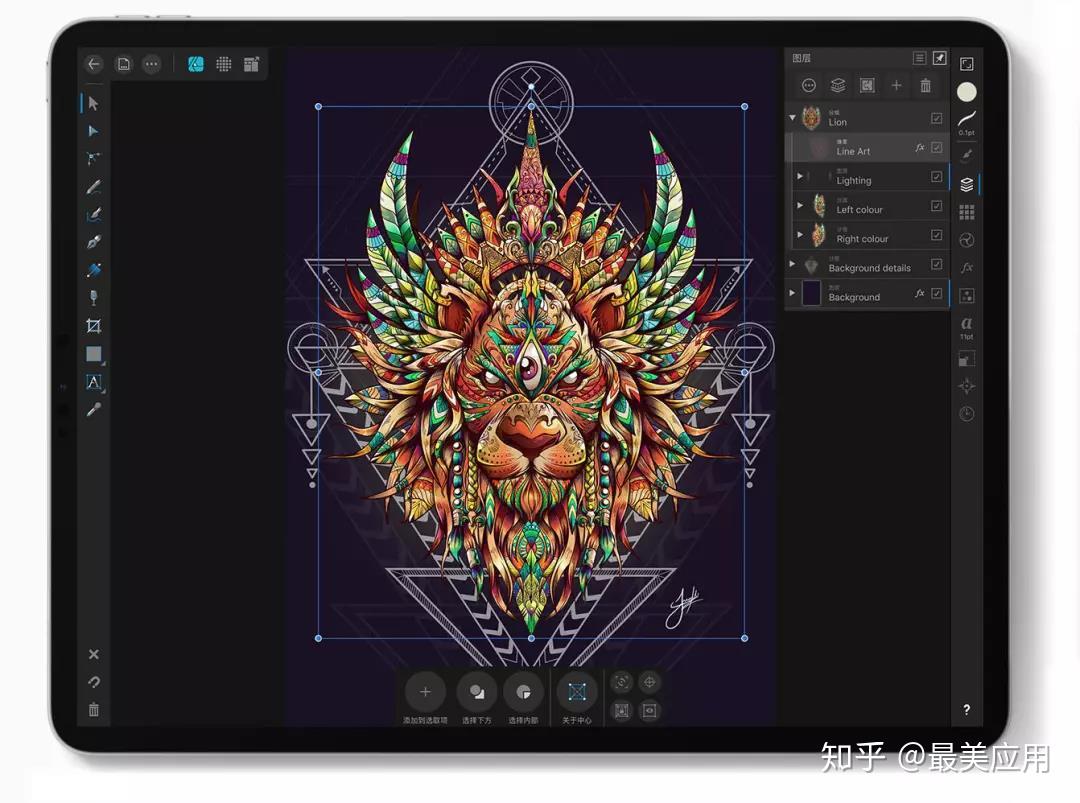Open the Appearance studio below text icon
Viewport: 1080px width, 803px height.
coord(967,359)
